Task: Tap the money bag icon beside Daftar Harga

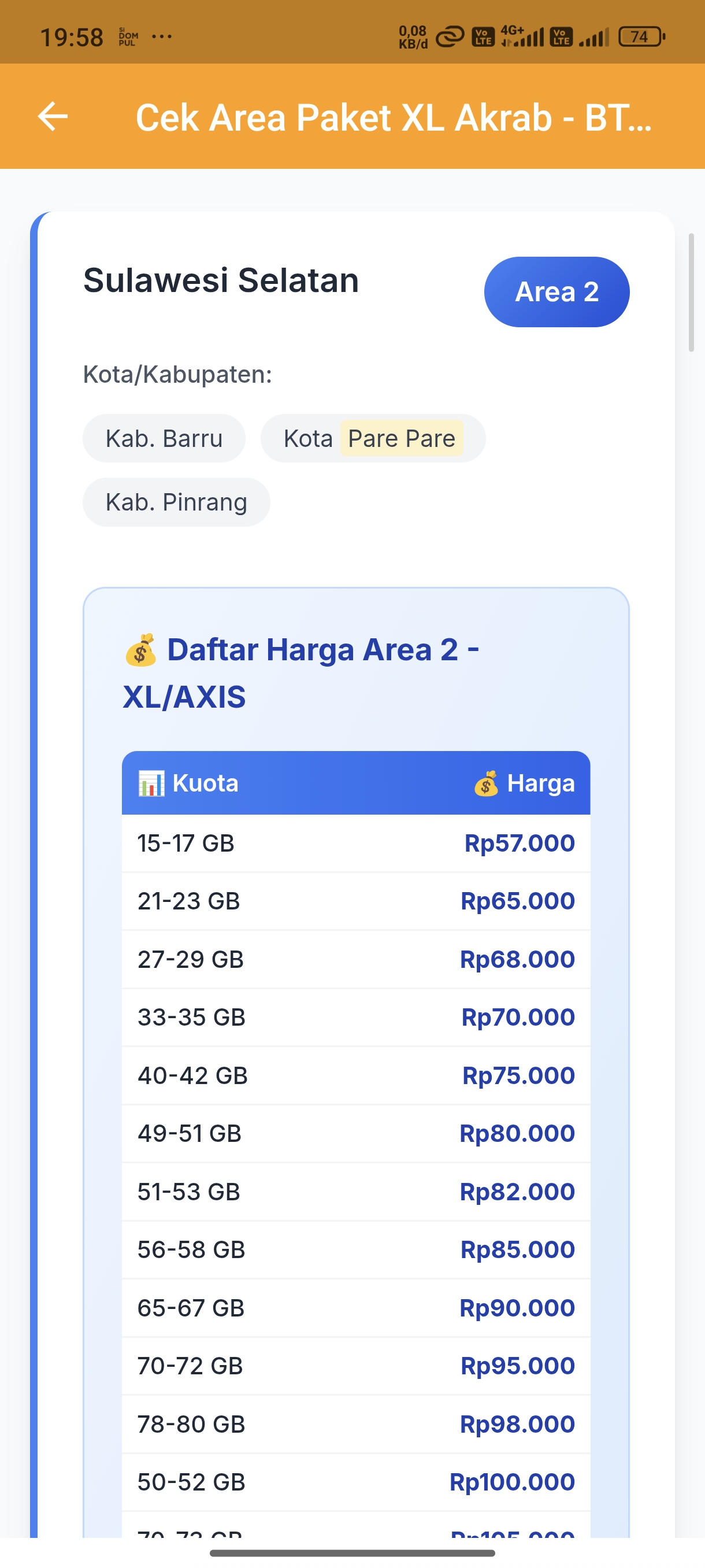Action: 140,650
